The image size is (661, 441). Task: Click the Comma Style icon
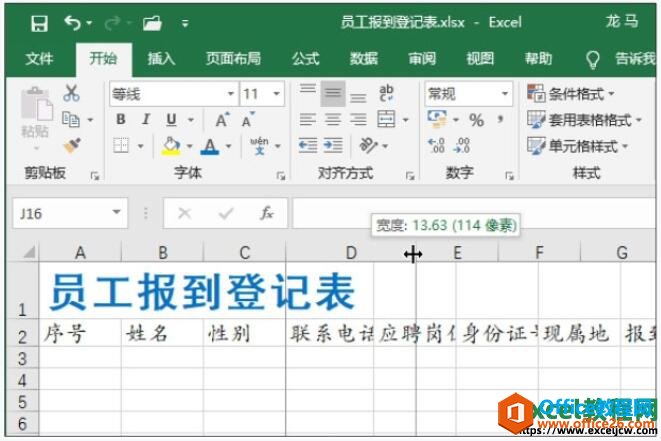coord(500,119)
